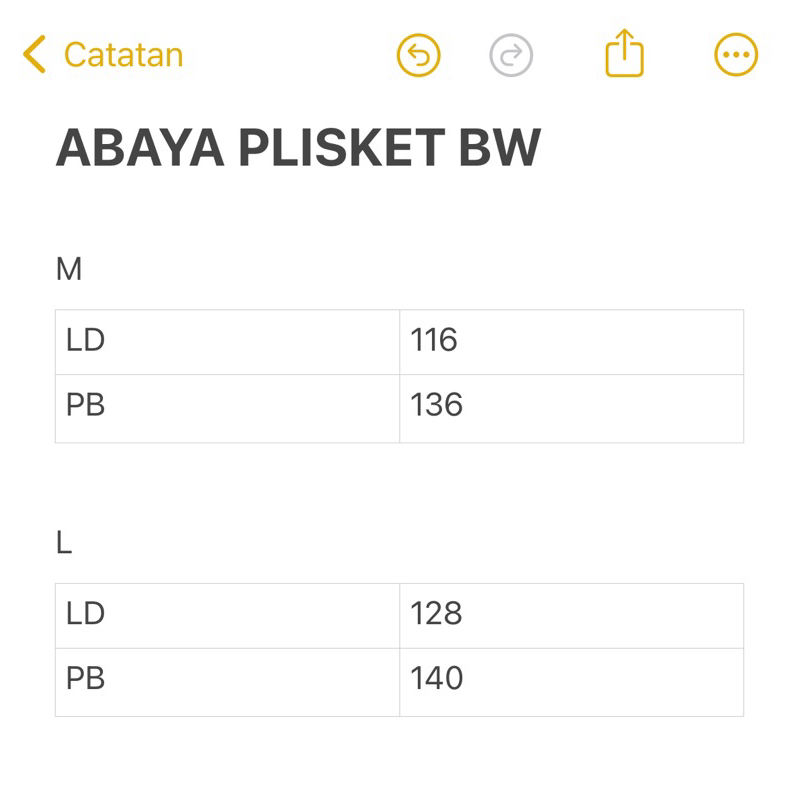Tap the size M label line

click(x=69, y=269)
